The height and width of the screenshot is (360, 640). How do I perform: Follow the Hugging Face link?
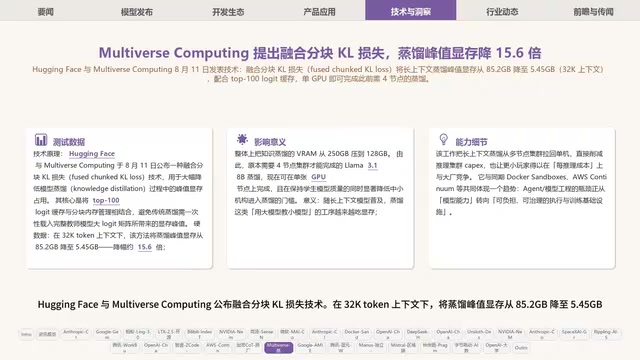[92, 154]
